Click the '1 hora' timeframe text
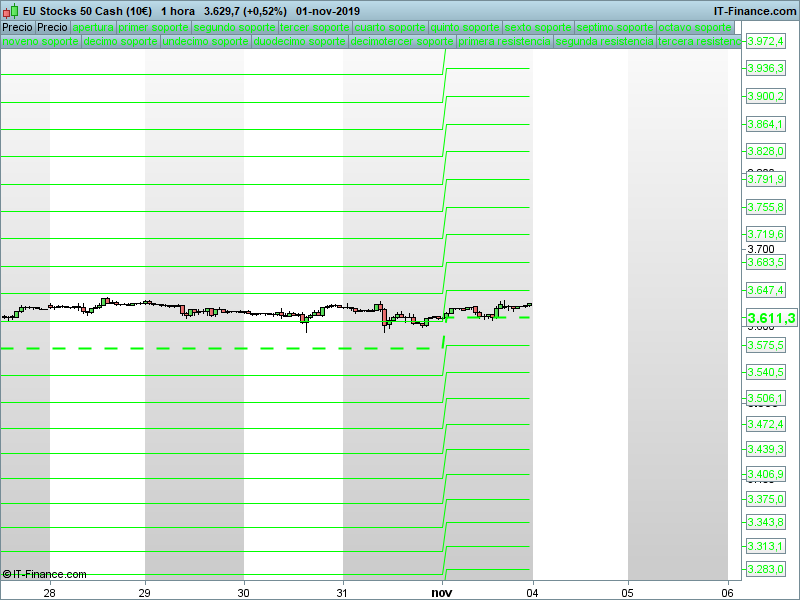The height and width of the screenshot is (600, 800). point(178,11)
